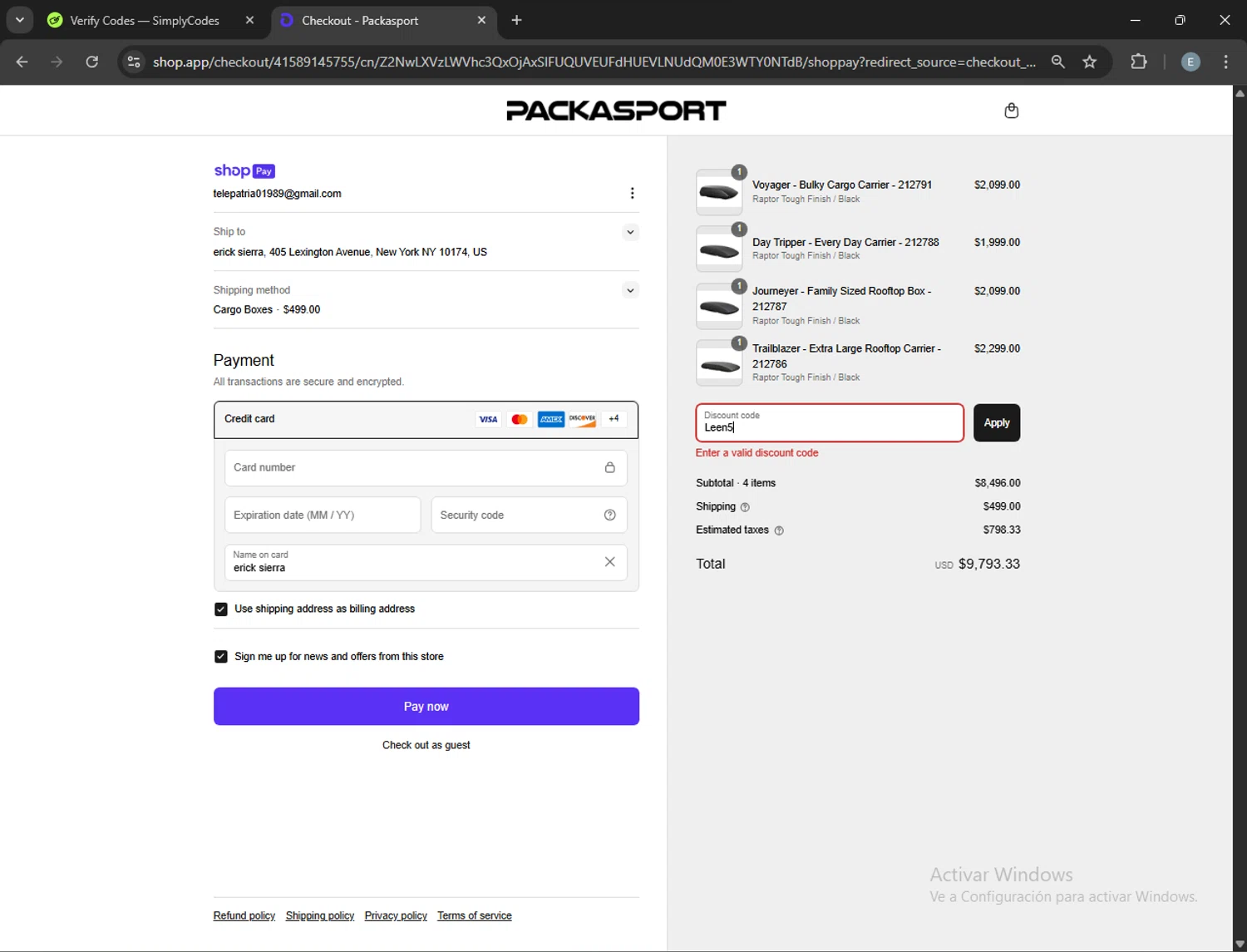
Task: Reload the checkout page
Action: pyautogui.click(x=92, y=62)
